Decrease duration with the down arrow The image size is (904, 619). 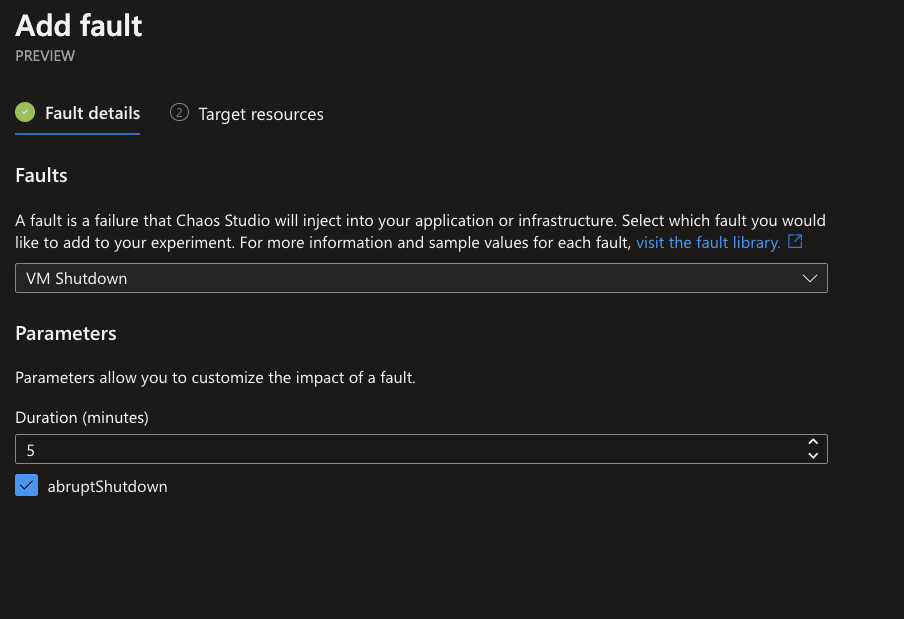(x=813, y=455)
